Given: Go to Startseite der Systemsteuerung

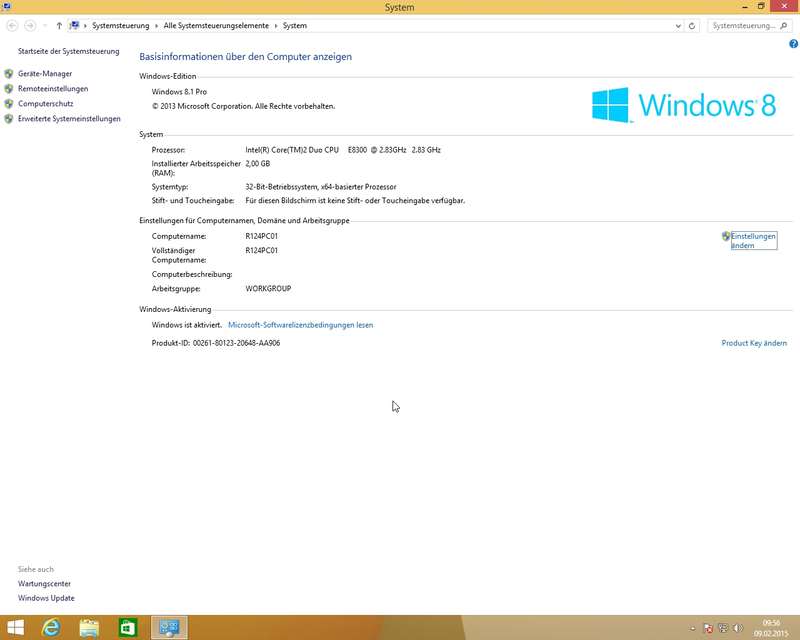Looking at the screenshot, I should (68, 51).
